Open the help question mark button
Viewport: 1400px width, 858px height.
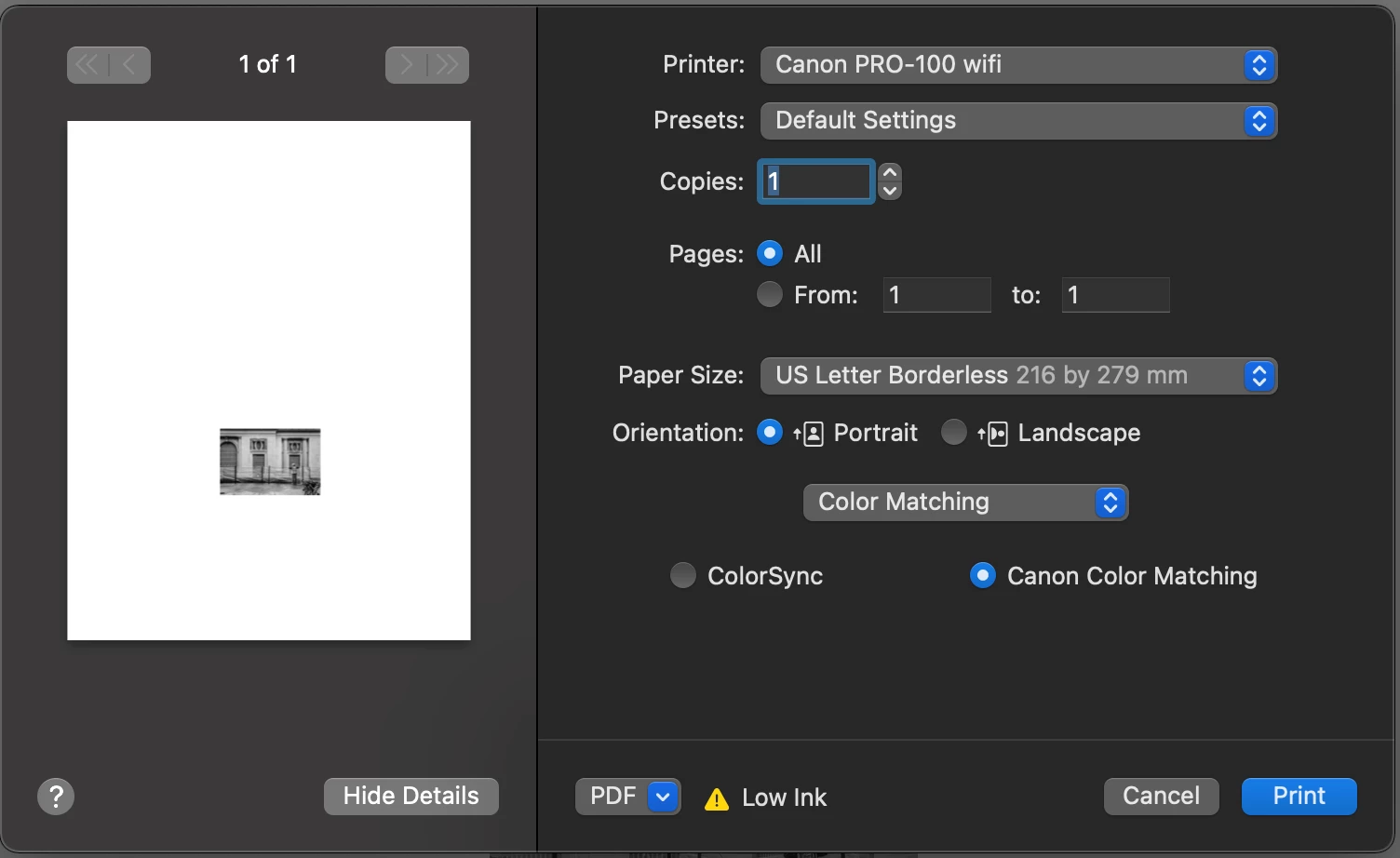56,797
